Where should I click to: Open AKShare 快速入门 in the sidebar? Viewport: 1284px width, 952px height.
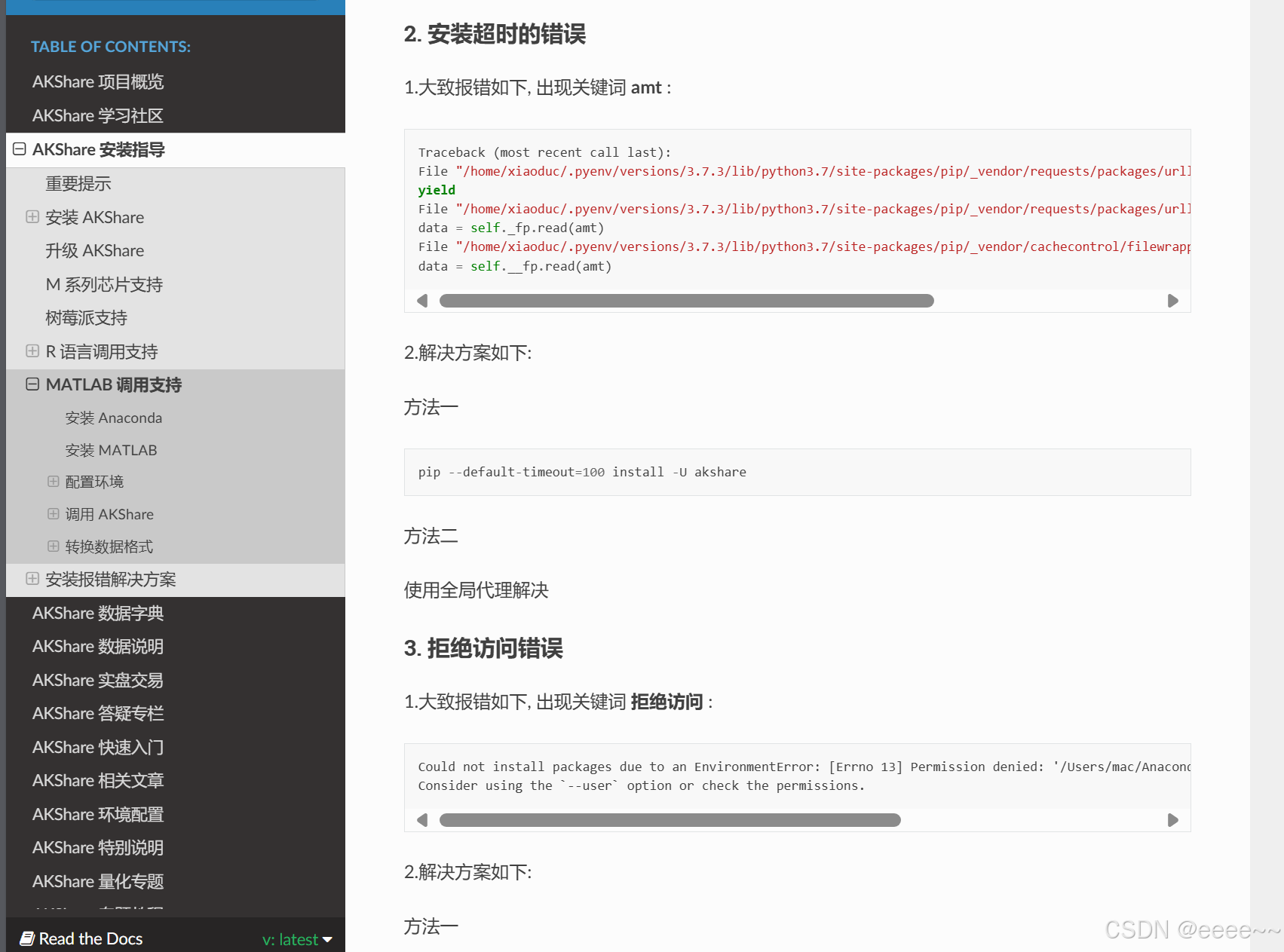[x=98, y=747]
